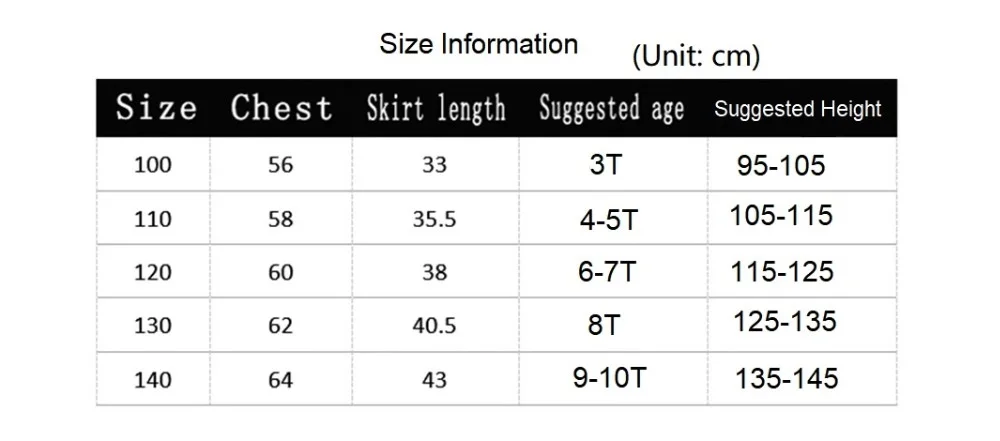Click chest value 64
This screenshot has width=1000, height=441.
pos(281,380)
